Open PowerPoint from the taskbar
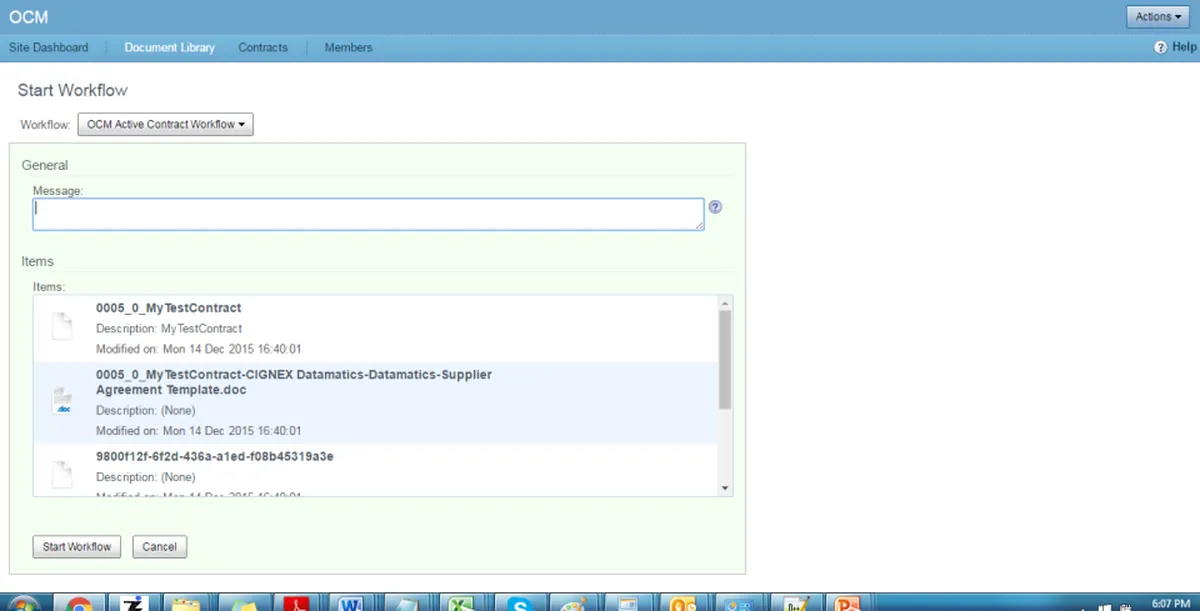This screenshot has height=611, width=1200. 849,603
